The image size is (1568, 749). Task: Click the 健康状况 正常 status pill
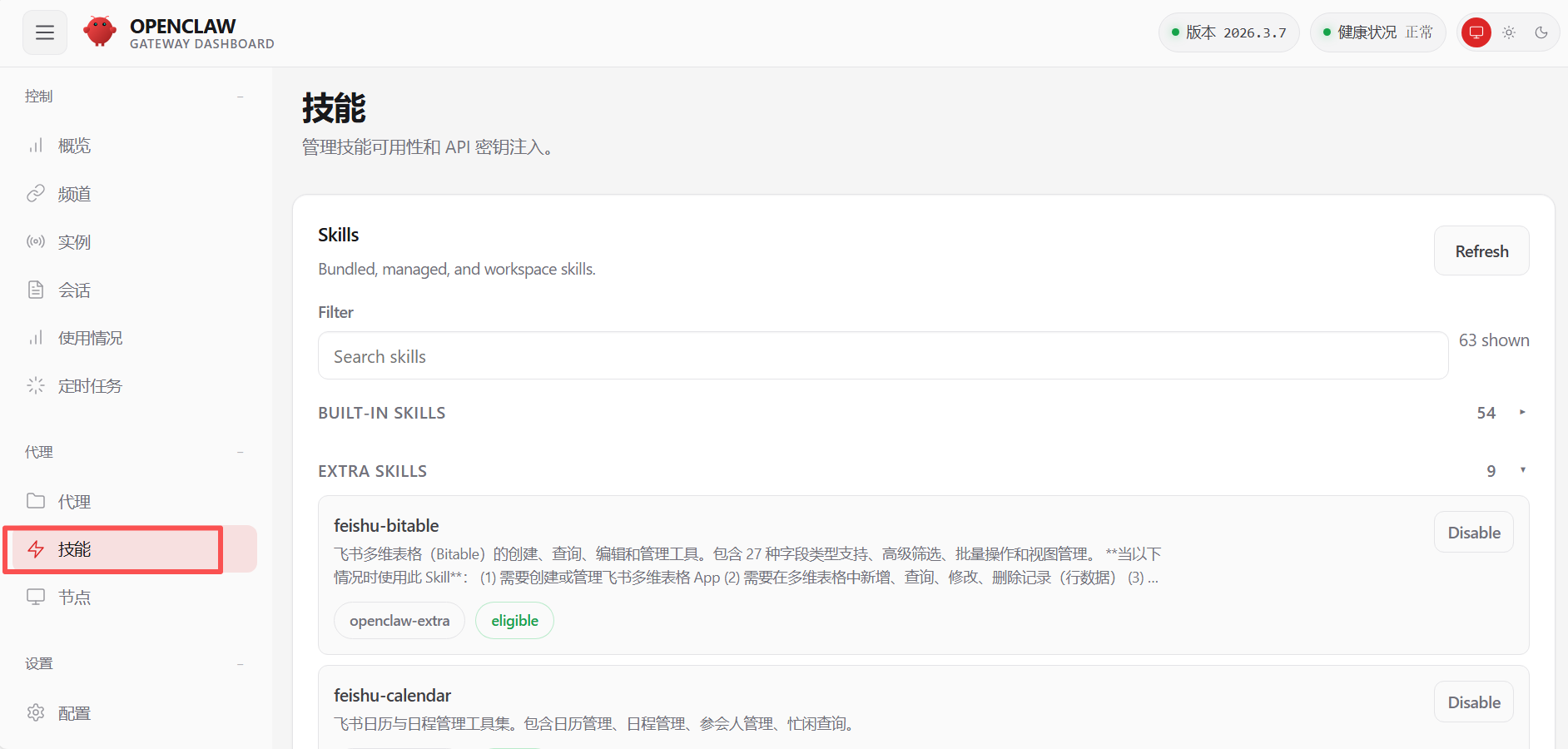[1377, 32]
